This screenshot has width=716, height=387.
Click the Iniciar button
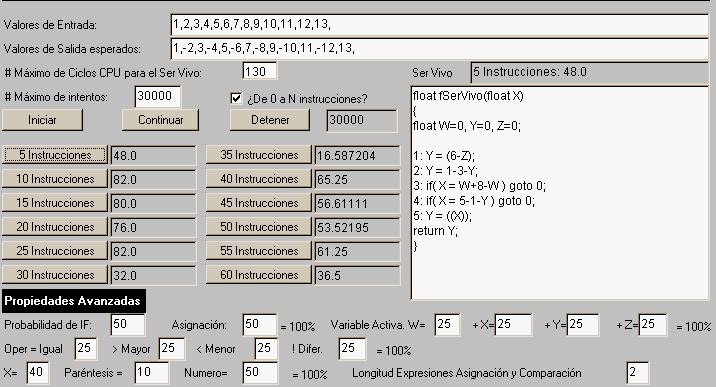(x=42, y=120)
